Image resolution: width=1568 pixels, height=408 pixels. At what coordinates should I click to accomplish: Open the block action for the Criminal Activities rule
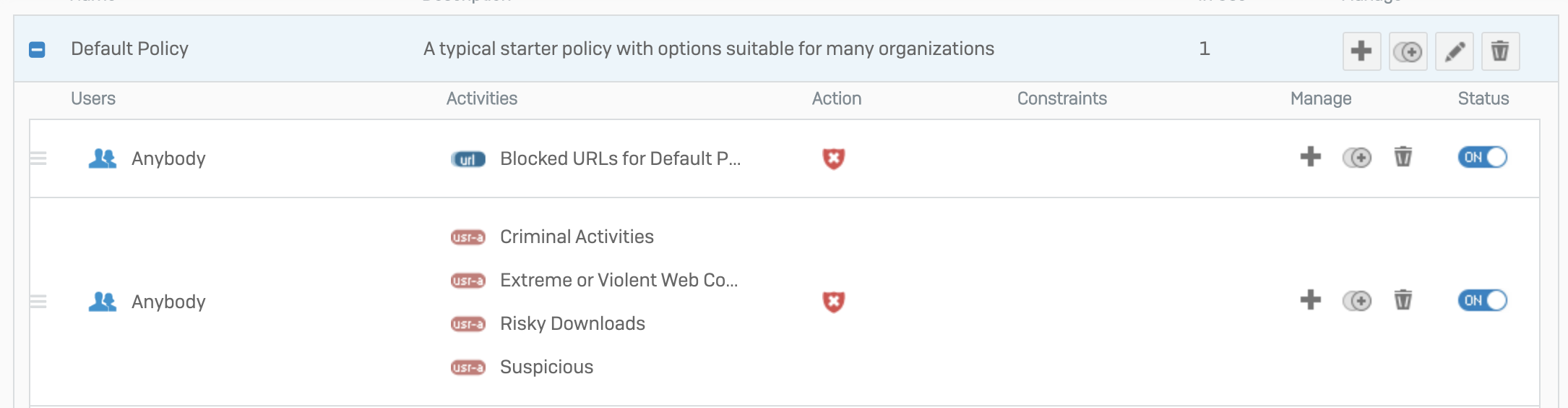point(833,302)
